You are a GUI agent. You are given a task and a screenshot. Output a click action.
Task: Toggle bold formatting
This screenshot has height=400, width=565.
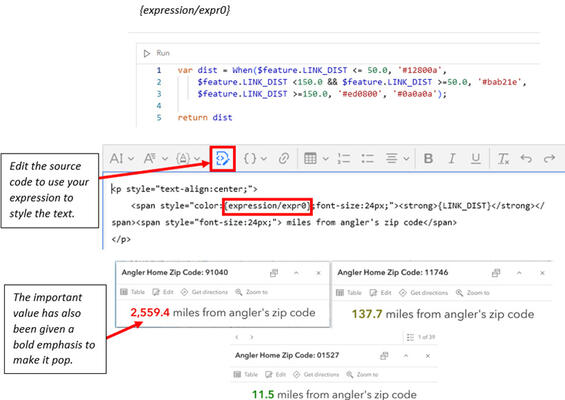point(428,159)
